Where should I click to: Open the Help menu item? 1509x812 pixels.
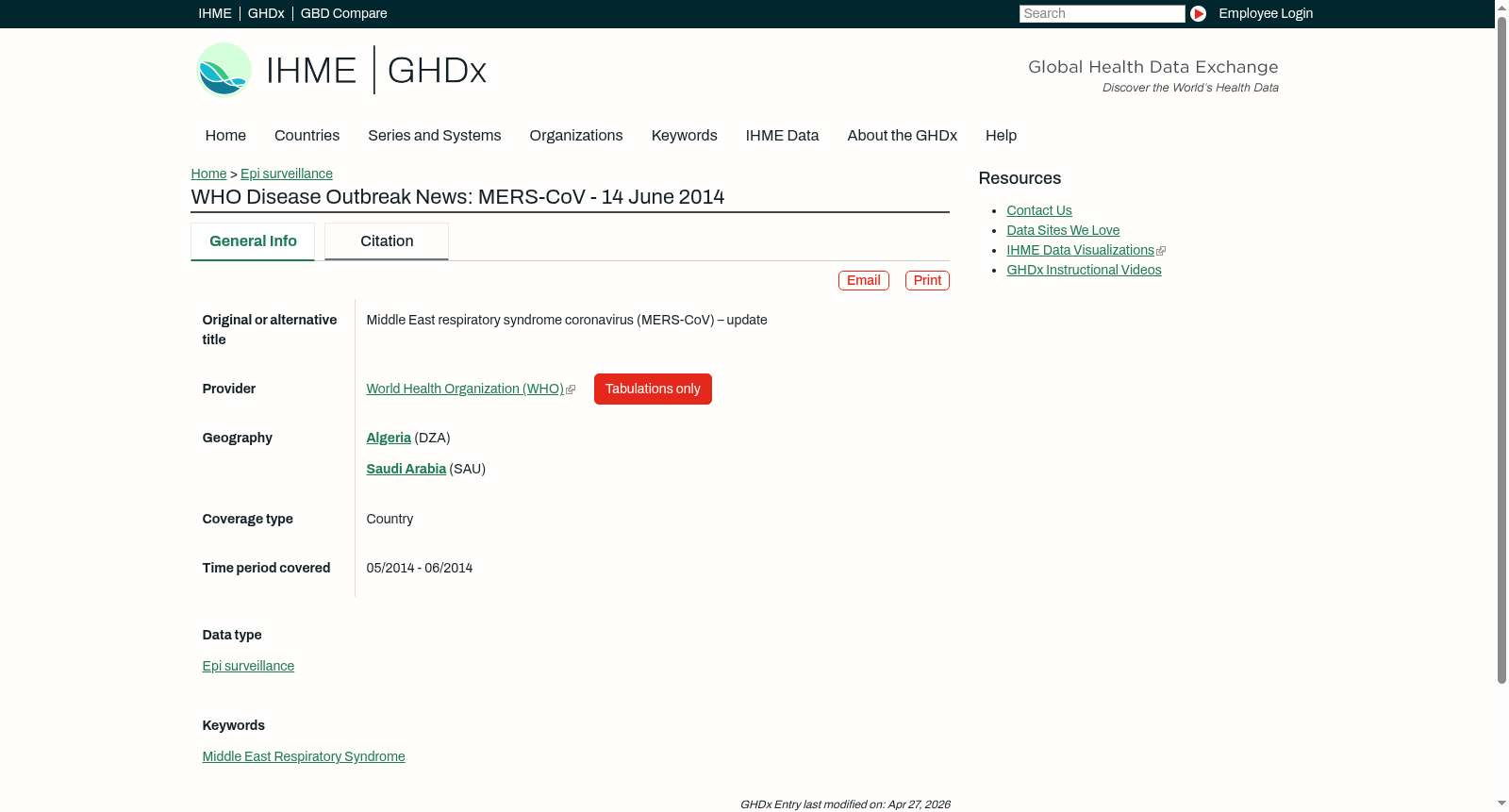pos(1001,136)
